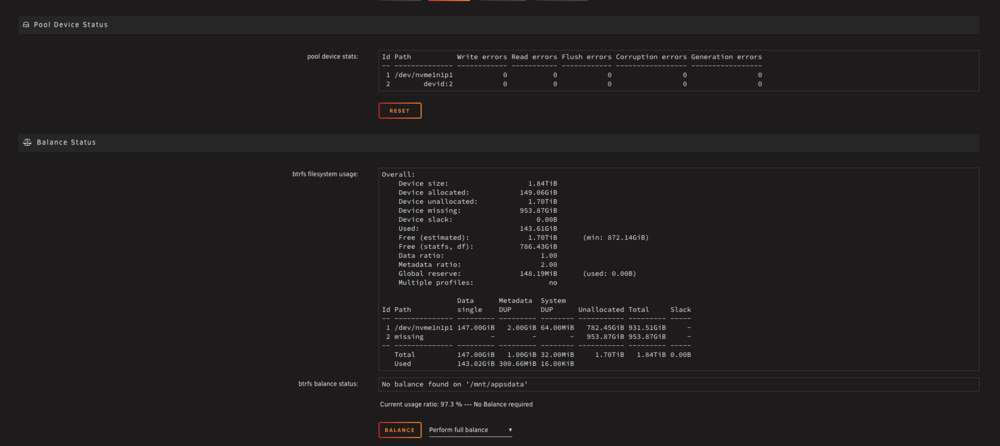The image size is (1000, 446).
Task: Click the 'Used' row at bottom of usage table
Action: [484, 364]
